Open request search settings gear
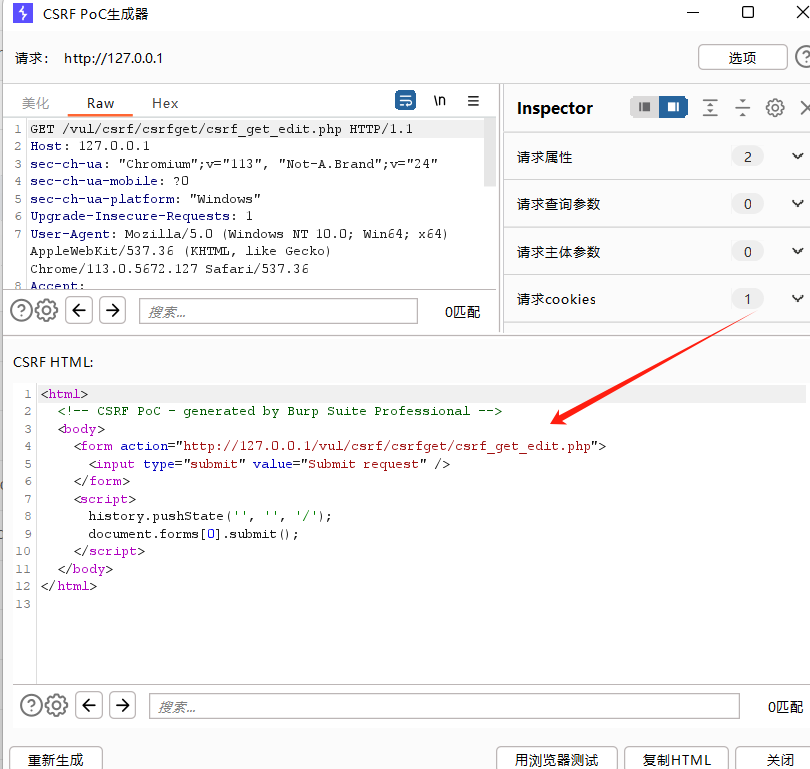This screenshot has height=769, width=810. 46,311
